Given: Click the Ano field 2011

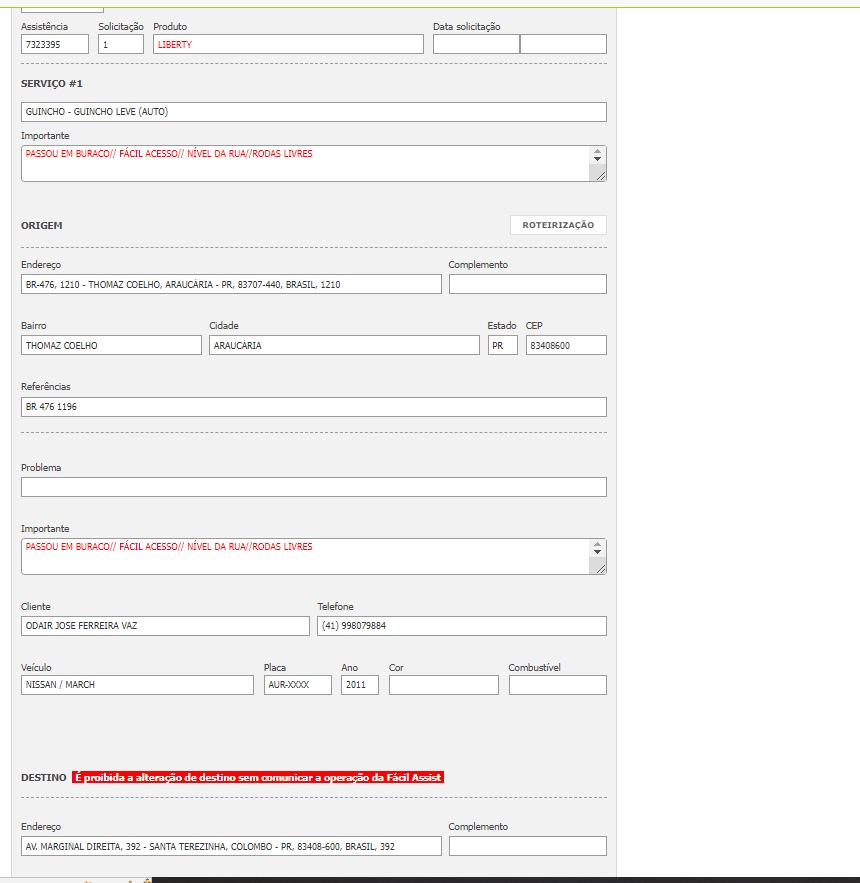Looking at the screenshot, I should click(359, 685).
